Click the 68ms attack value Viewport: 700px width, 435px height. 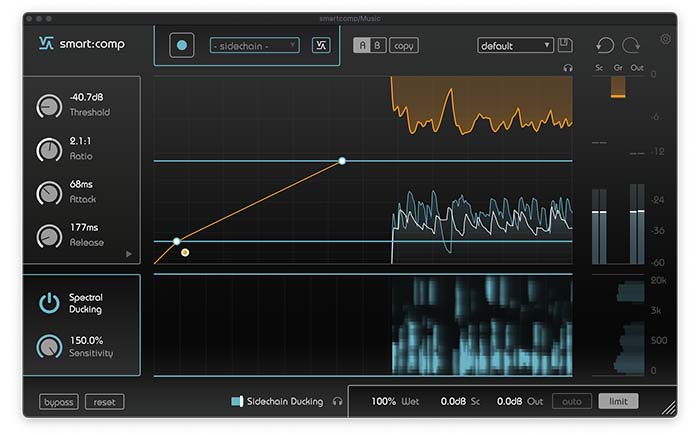[x=81, y=184]
